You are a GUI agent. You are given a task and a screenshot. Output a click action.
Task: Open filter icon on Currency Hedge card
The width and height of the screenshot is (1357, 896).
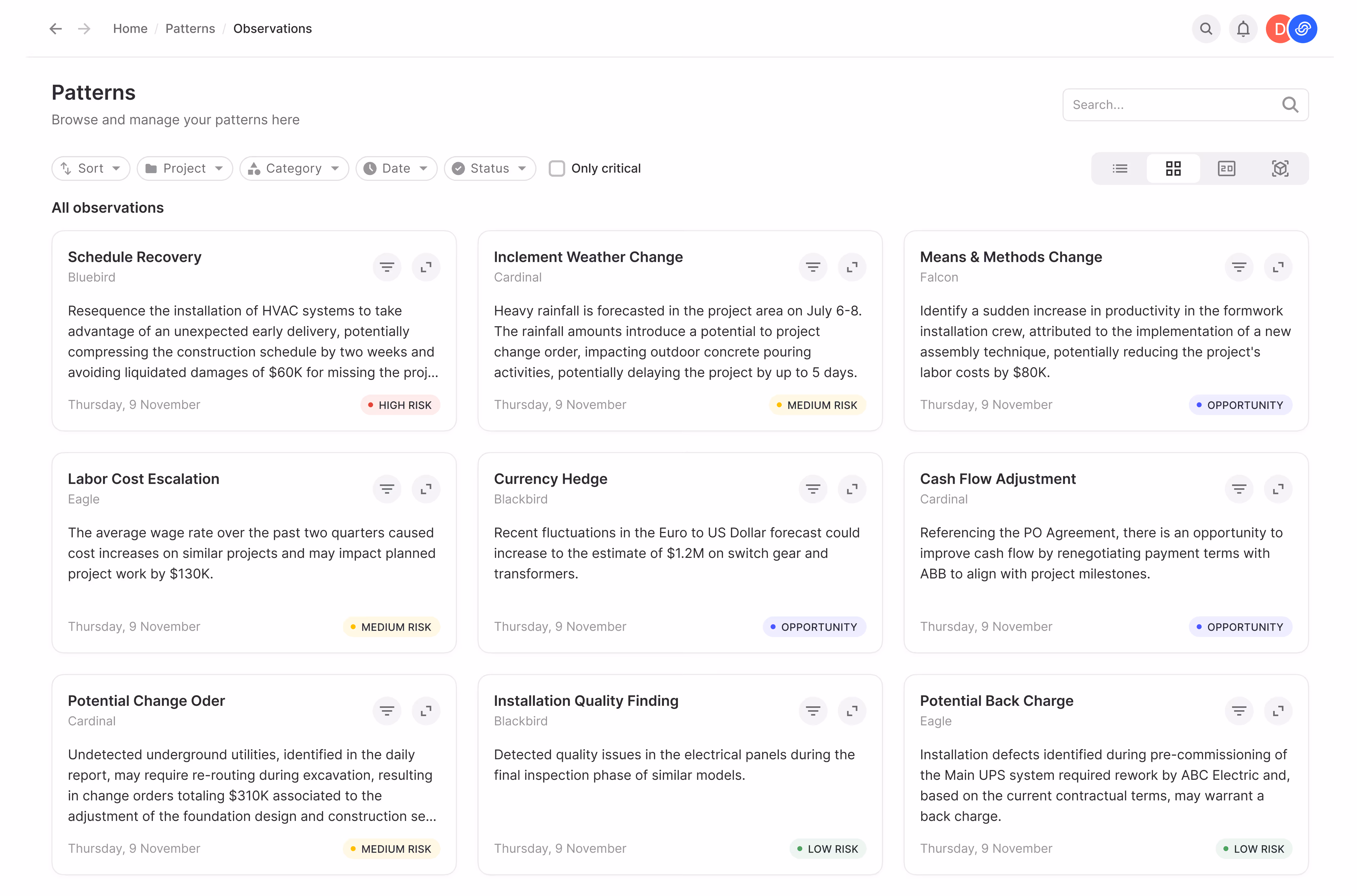812,489
